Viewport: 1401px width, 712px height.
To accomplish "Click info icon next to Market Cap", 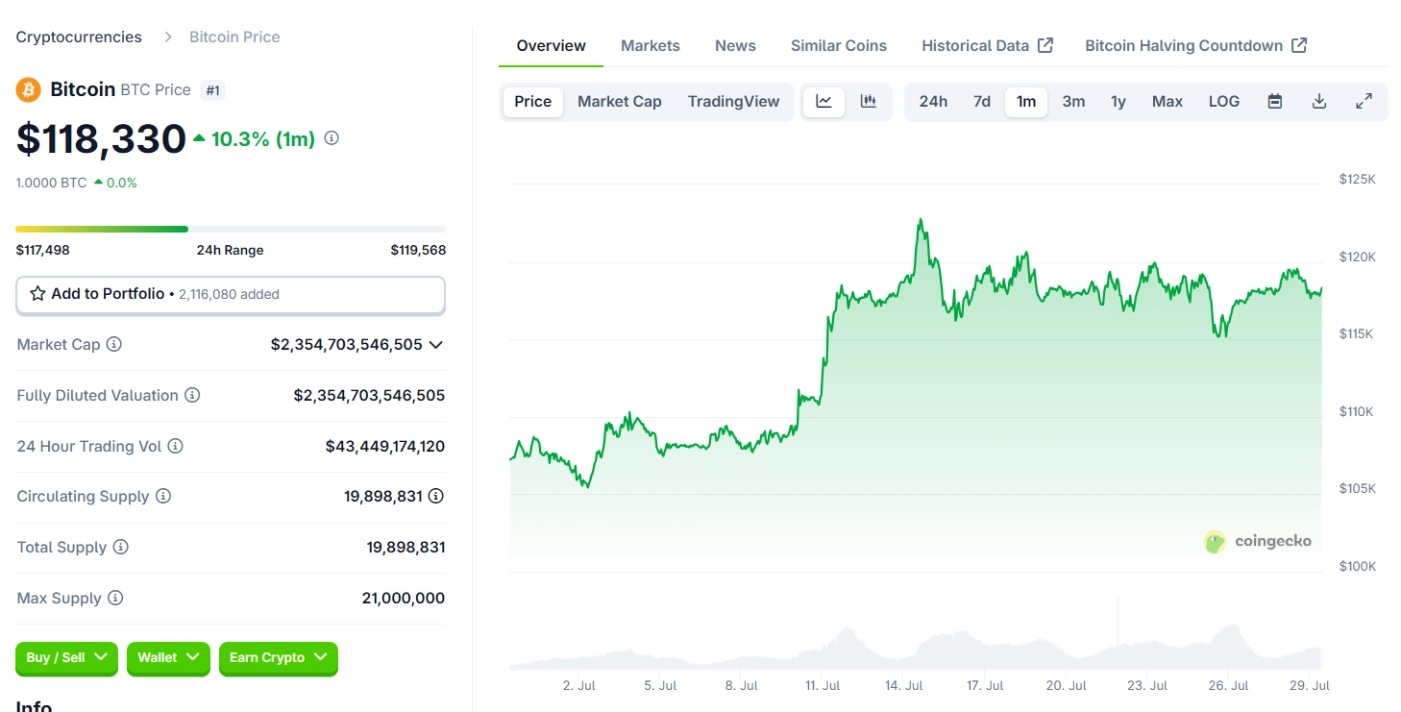I will (x=114, y=344).
